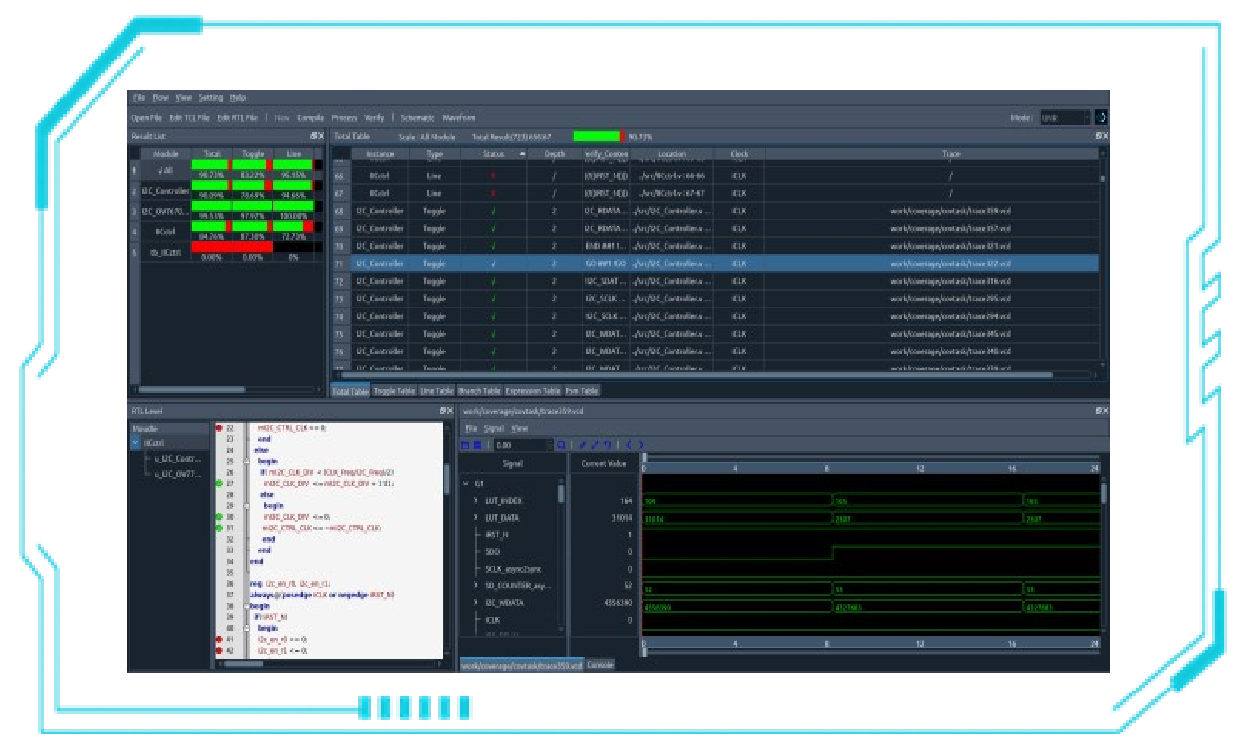Toggle the red breakpoint marker on line 22
The image size is (1238, 753).
pos(218,427)
